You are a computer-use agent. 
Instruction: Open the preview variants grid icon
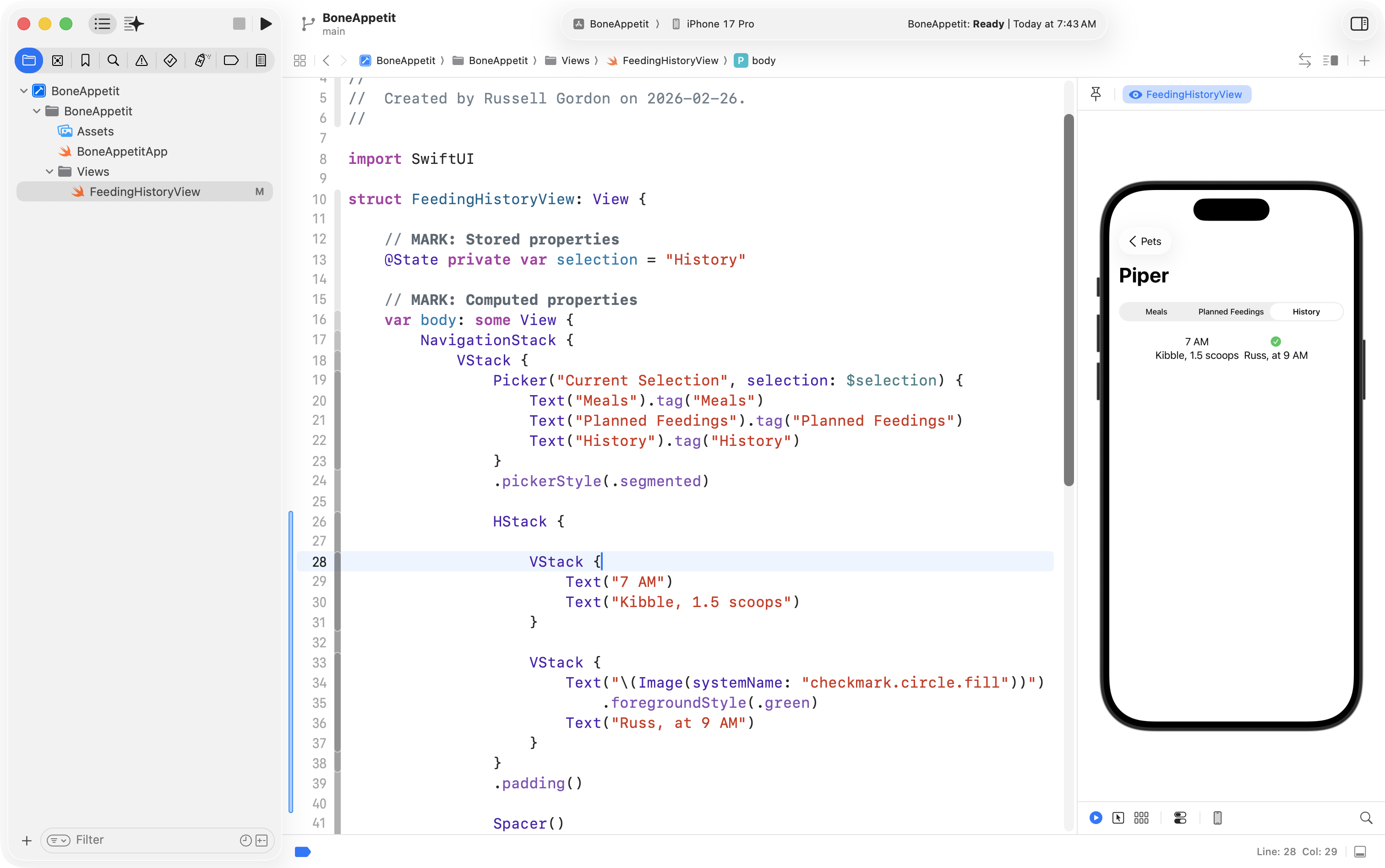pyautogui.click(x=1141, y=818)
